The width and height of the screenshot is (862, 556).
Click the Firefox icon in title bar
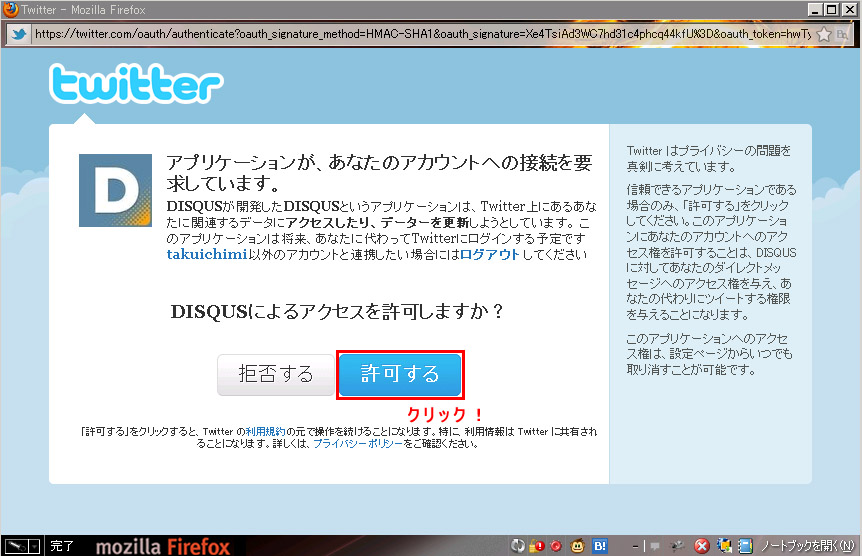10,9
